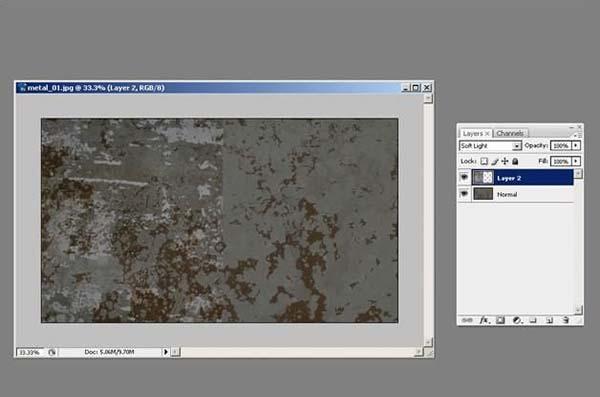
Task: Lock layer position with move icon
Action: click(x=505, y=161)
